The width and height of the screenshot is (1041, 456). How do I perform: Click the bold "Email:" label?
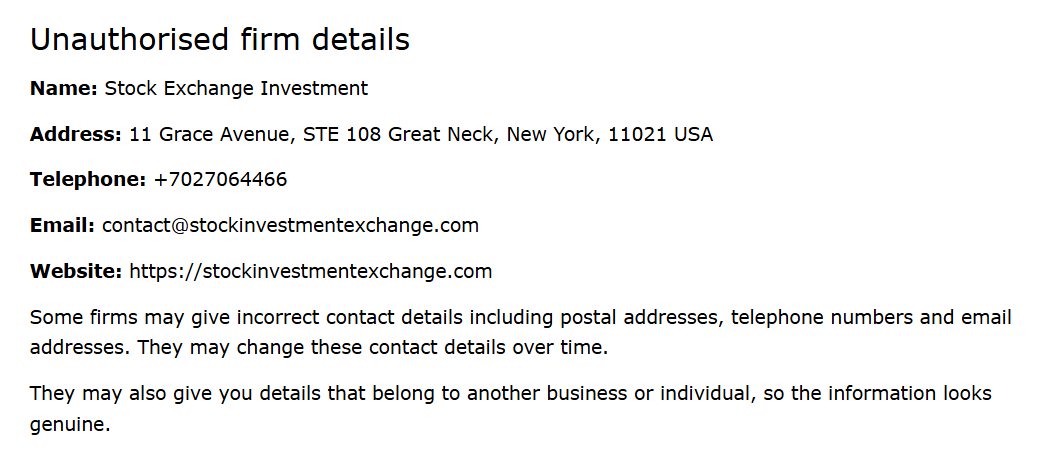(x=62, y=226)
